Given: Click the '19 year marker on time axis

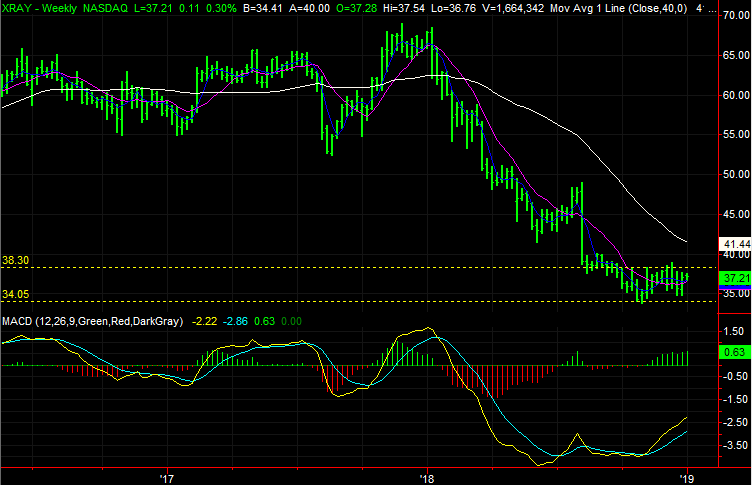Looking at the screenshot, I should click(688, 477).
